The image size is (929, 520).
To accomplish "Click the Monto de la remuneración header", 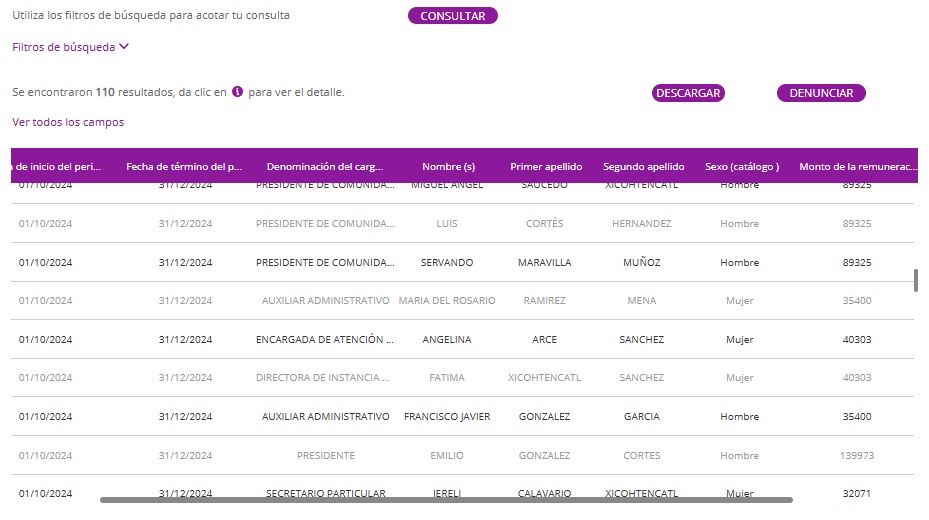I will [857, 167].
